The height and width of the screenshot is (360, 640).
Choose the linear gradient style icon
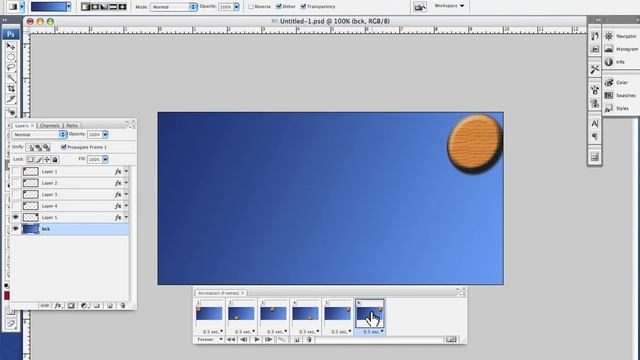pyautogui.click(x=85, y=7)
